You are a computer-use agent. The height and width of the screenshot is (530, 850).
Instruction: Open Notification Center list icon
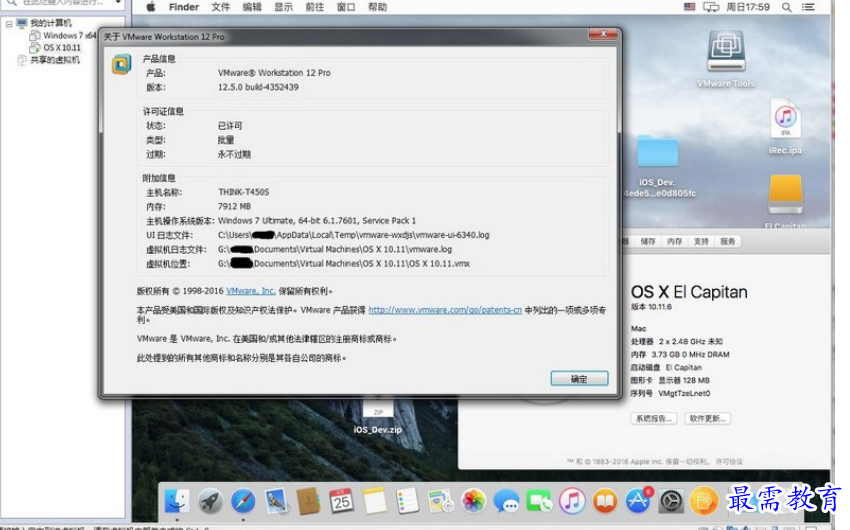(x=808, y=7)
